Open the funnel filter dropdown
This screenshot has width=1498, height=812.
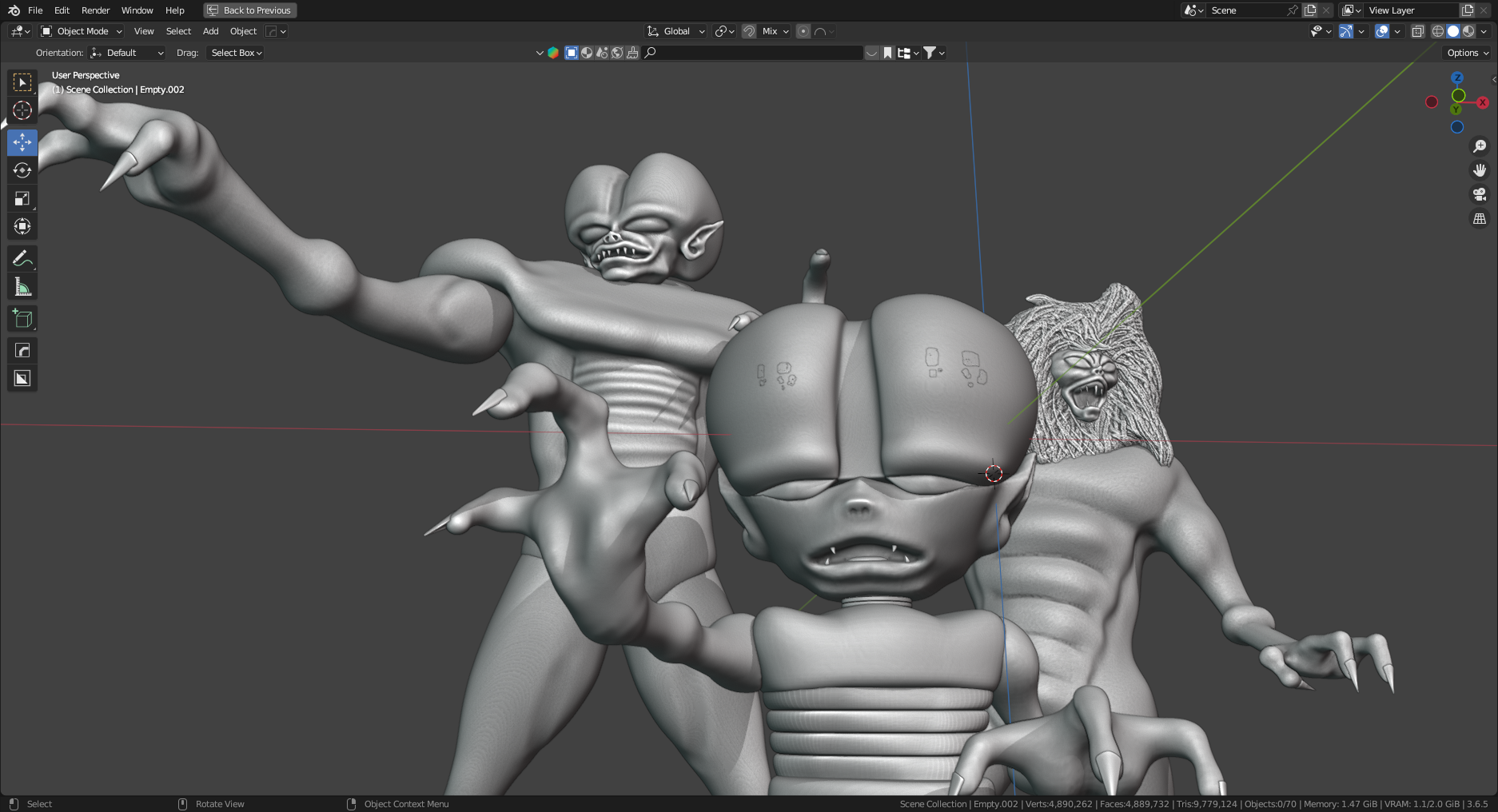coord(934,53)
